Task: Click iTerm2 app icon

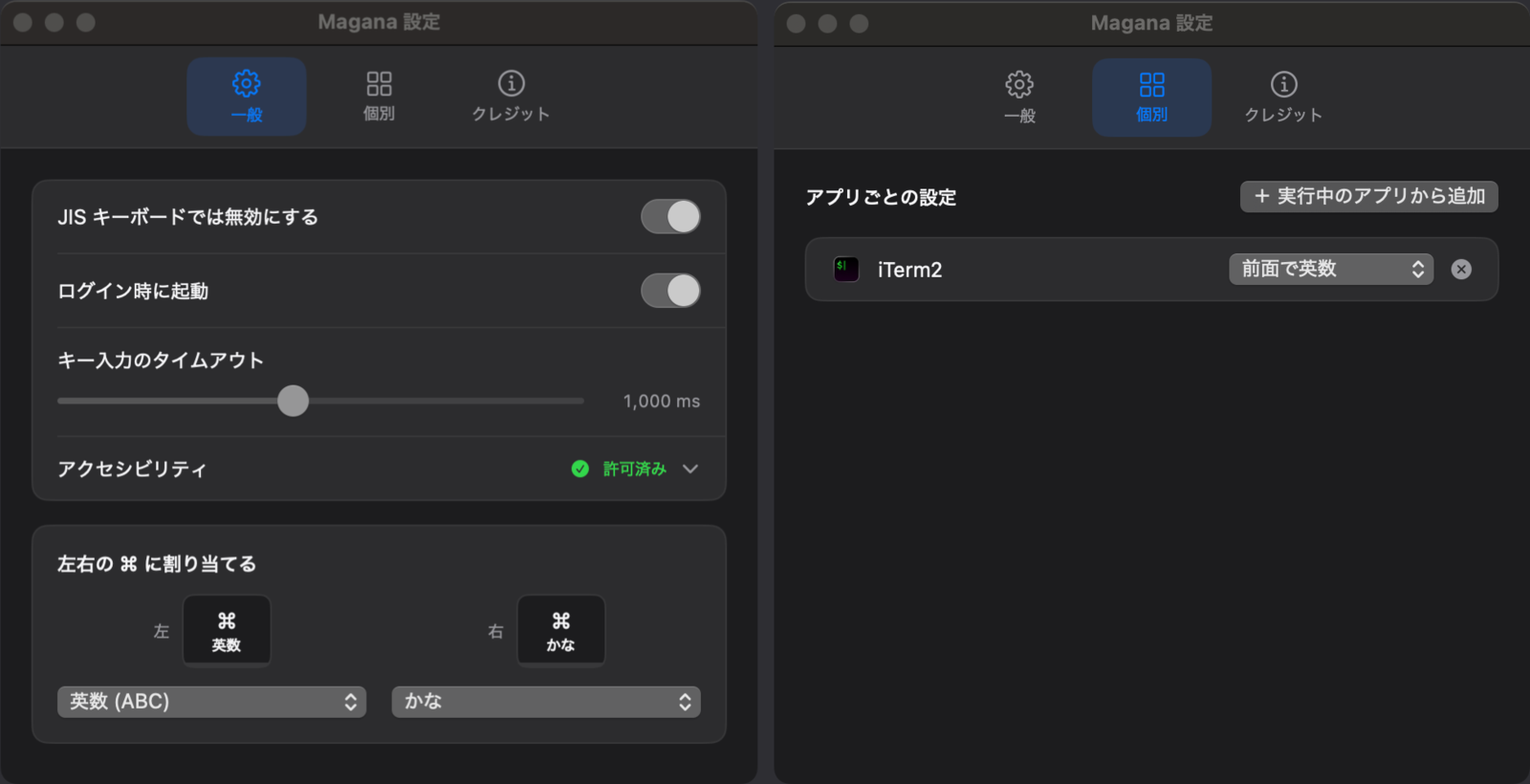Action: [846, 269]
